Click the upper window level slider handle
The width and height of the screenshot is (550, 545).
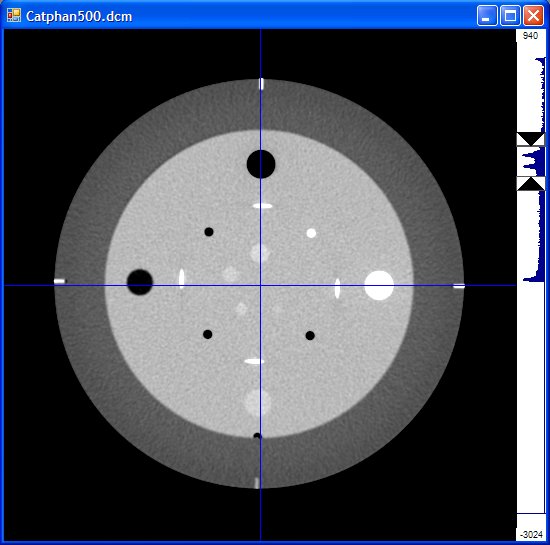pos(531,139)
